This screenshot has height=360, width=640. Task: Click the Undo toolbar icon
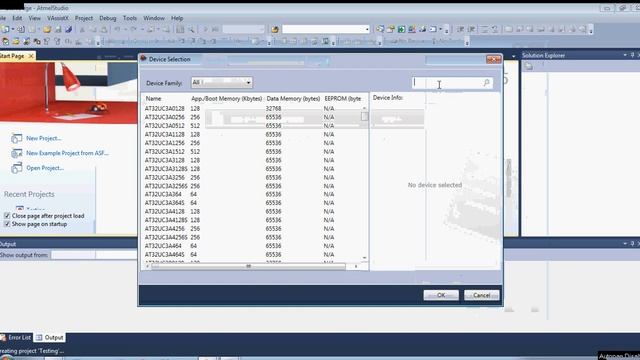(x=118, y=29)
